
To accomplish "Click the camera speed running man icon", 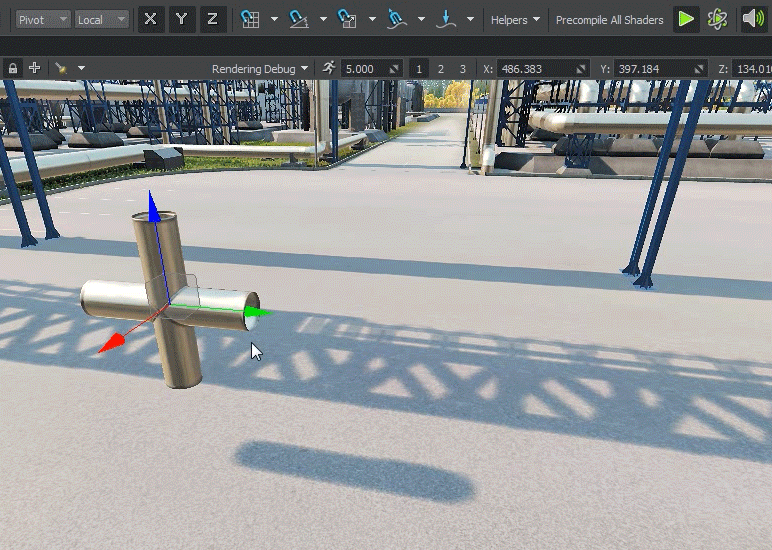I will [x=329, y=68].
